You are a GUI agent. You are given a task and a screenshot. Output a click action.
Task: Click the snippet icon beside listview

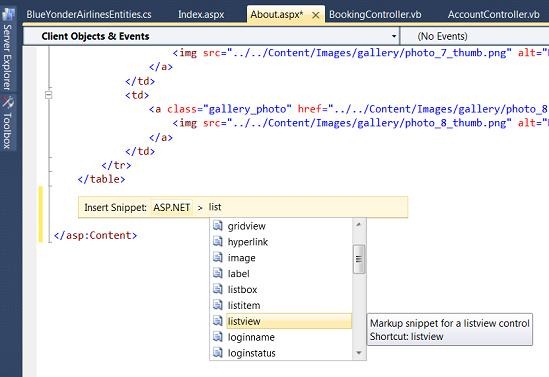[x=218, y=321]
